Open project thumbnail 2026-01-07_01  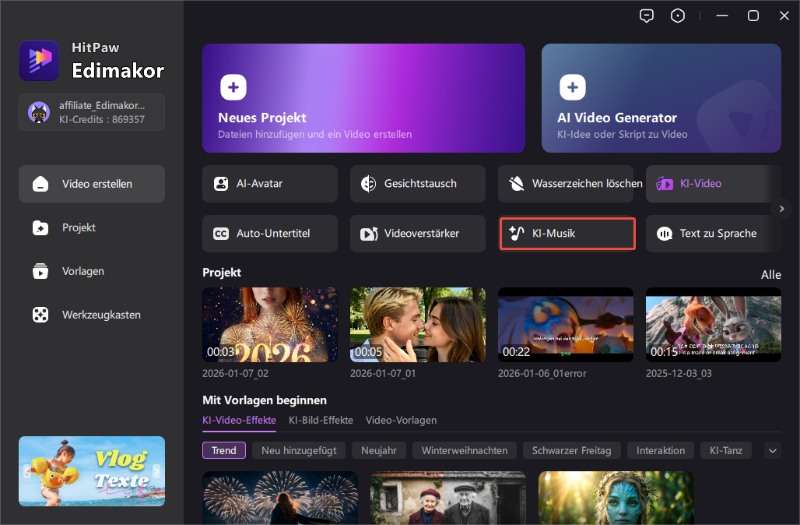point(417,325)
